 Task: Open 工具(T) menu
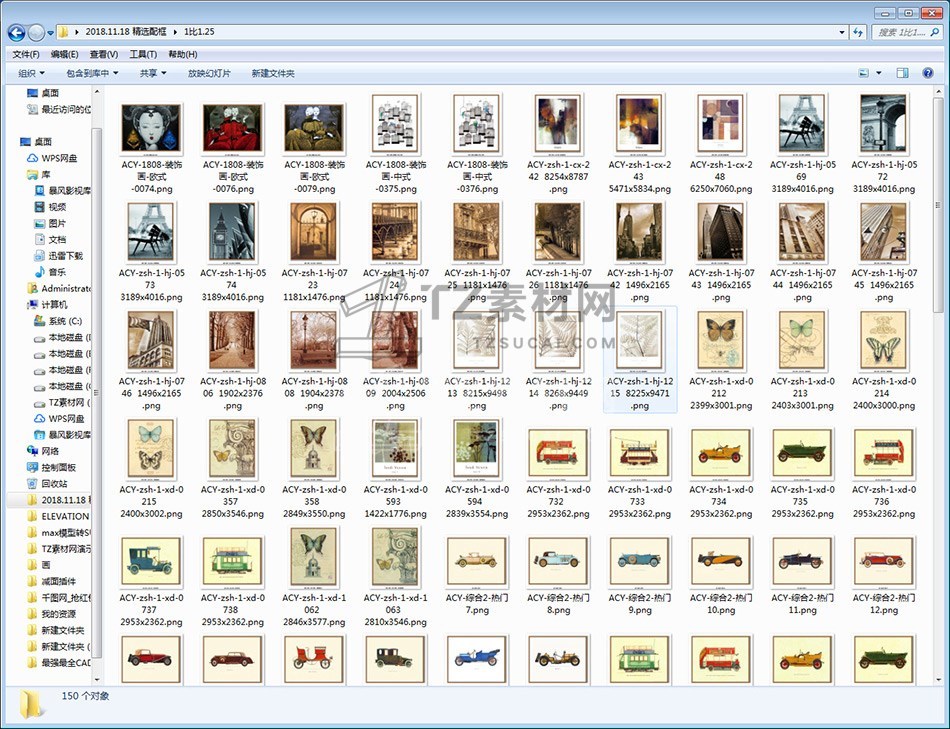coord(143,55)
